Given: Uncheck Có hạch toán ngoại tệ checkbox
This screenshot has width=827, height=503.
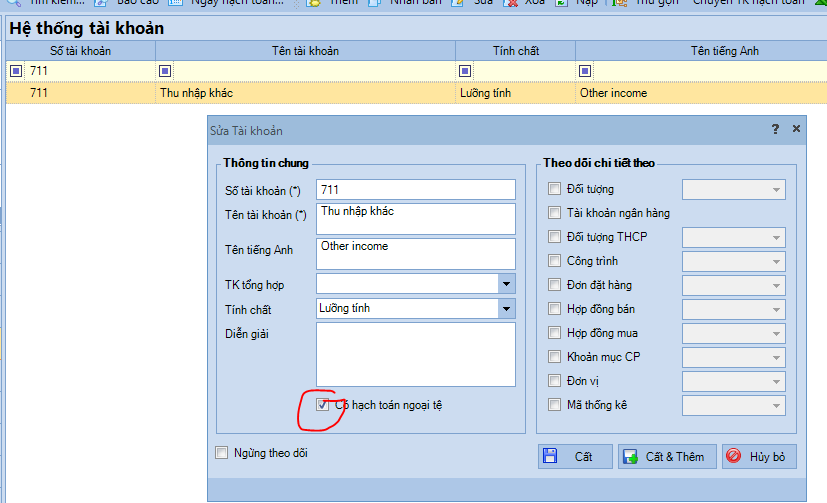Looking at the screenshot, I should [x=322, y=405].
